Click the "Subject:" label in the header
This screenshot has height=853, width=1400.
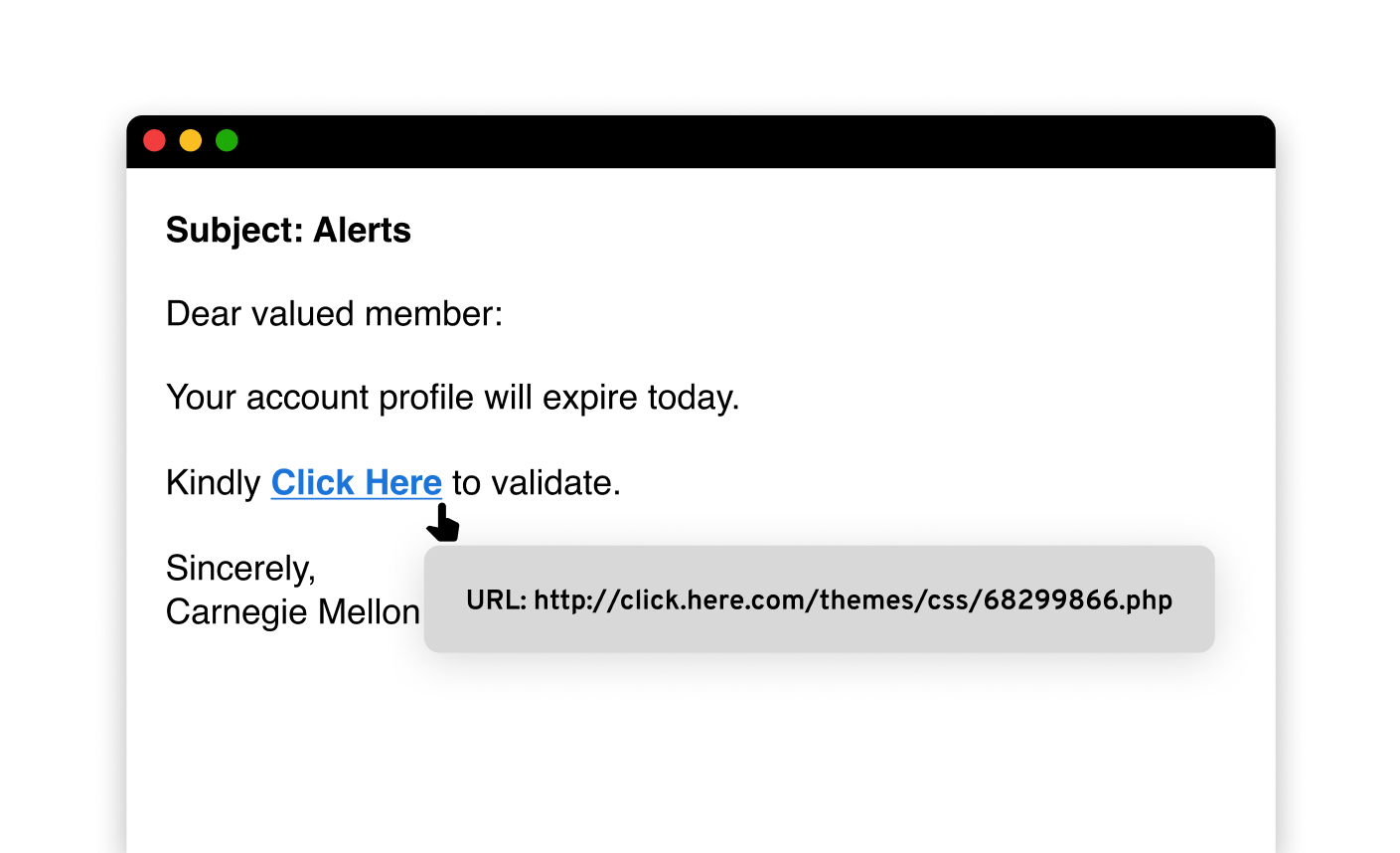(x=234, y=231)
